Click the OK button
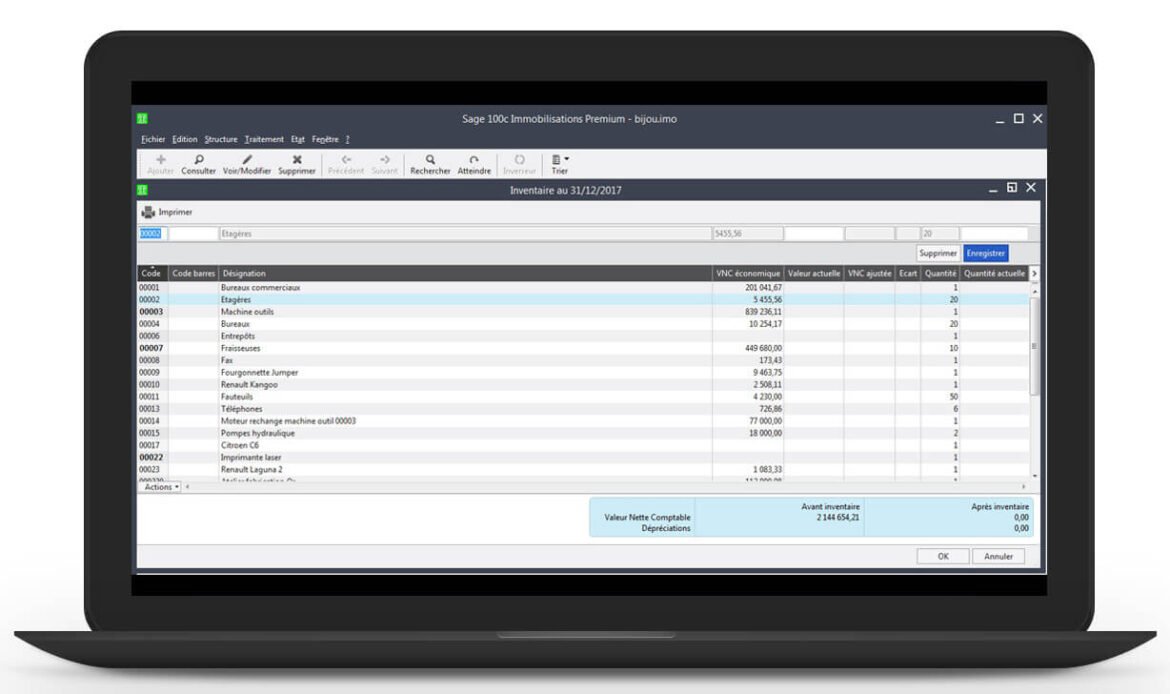This screenshot has width=1170, height=694. (x=942, y=555)
